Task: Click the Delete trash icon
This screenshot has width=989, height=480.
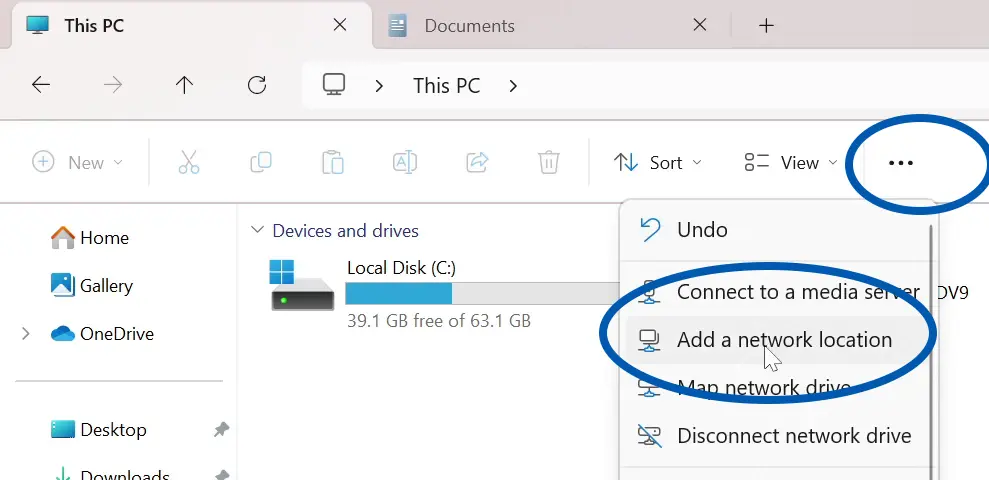Action: tap(549, 163)
